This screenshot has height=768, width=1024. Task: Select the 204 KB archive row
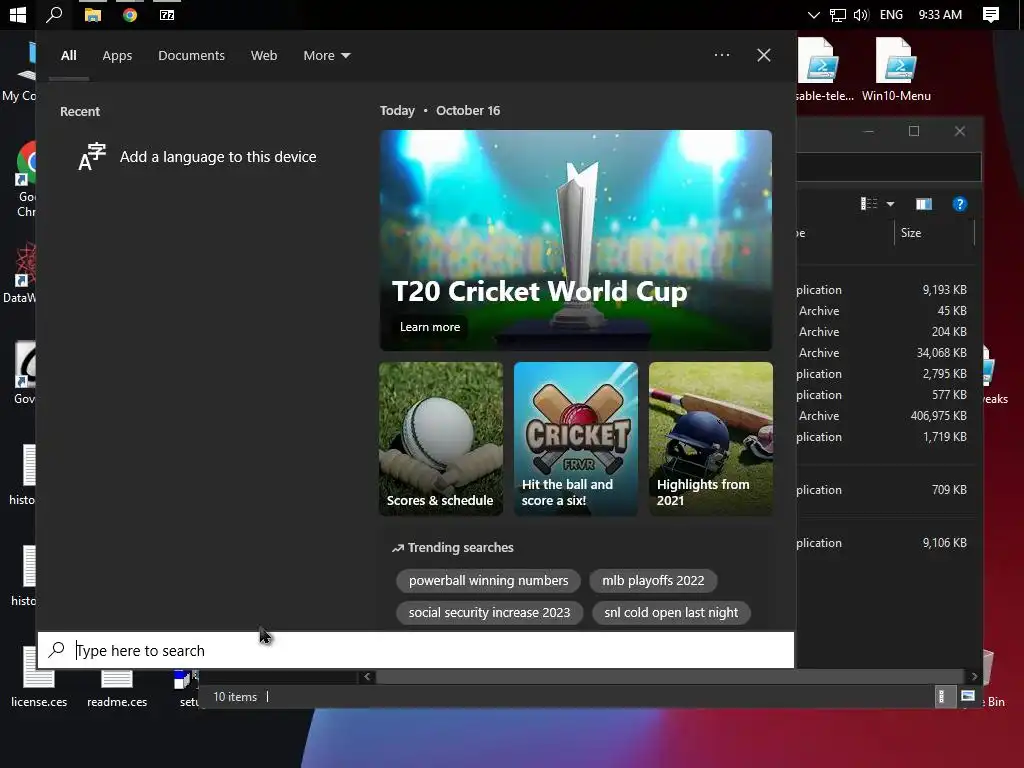pyautogui.click(x=884, y=332)
